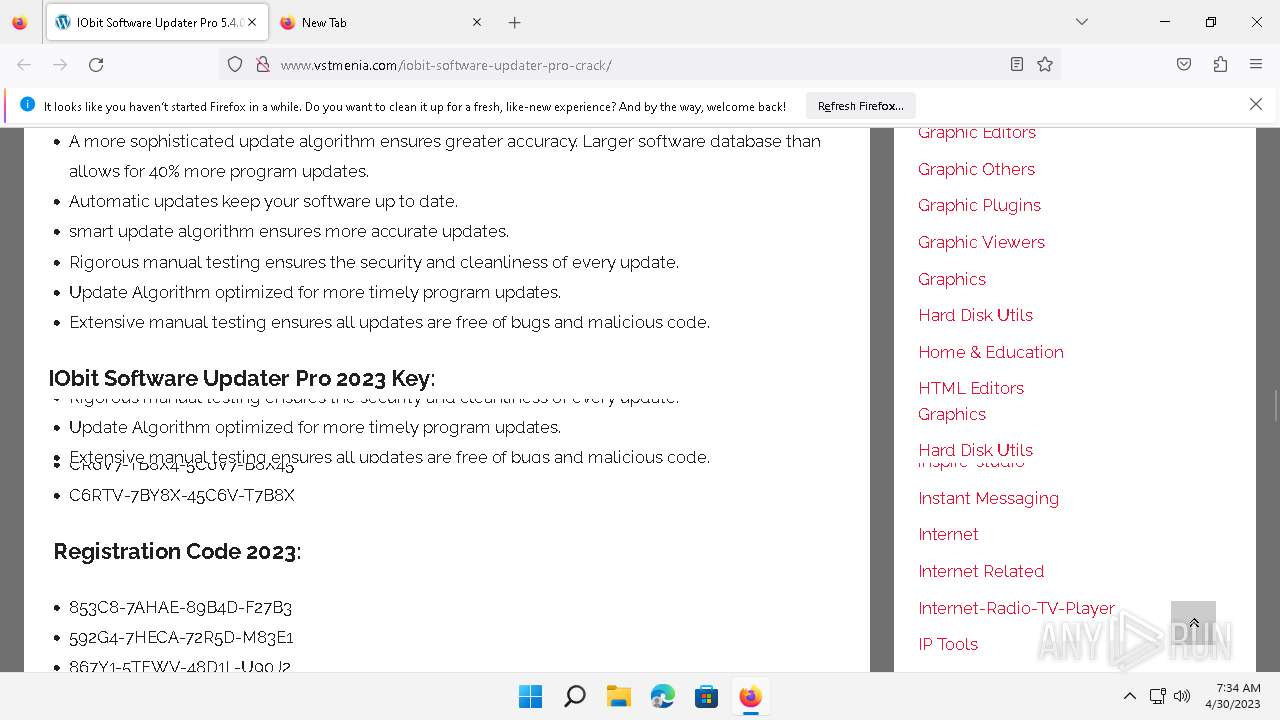Open the Windows Start menu
The width and height of the screenshot is (1280, 720).
click(530, 696)
